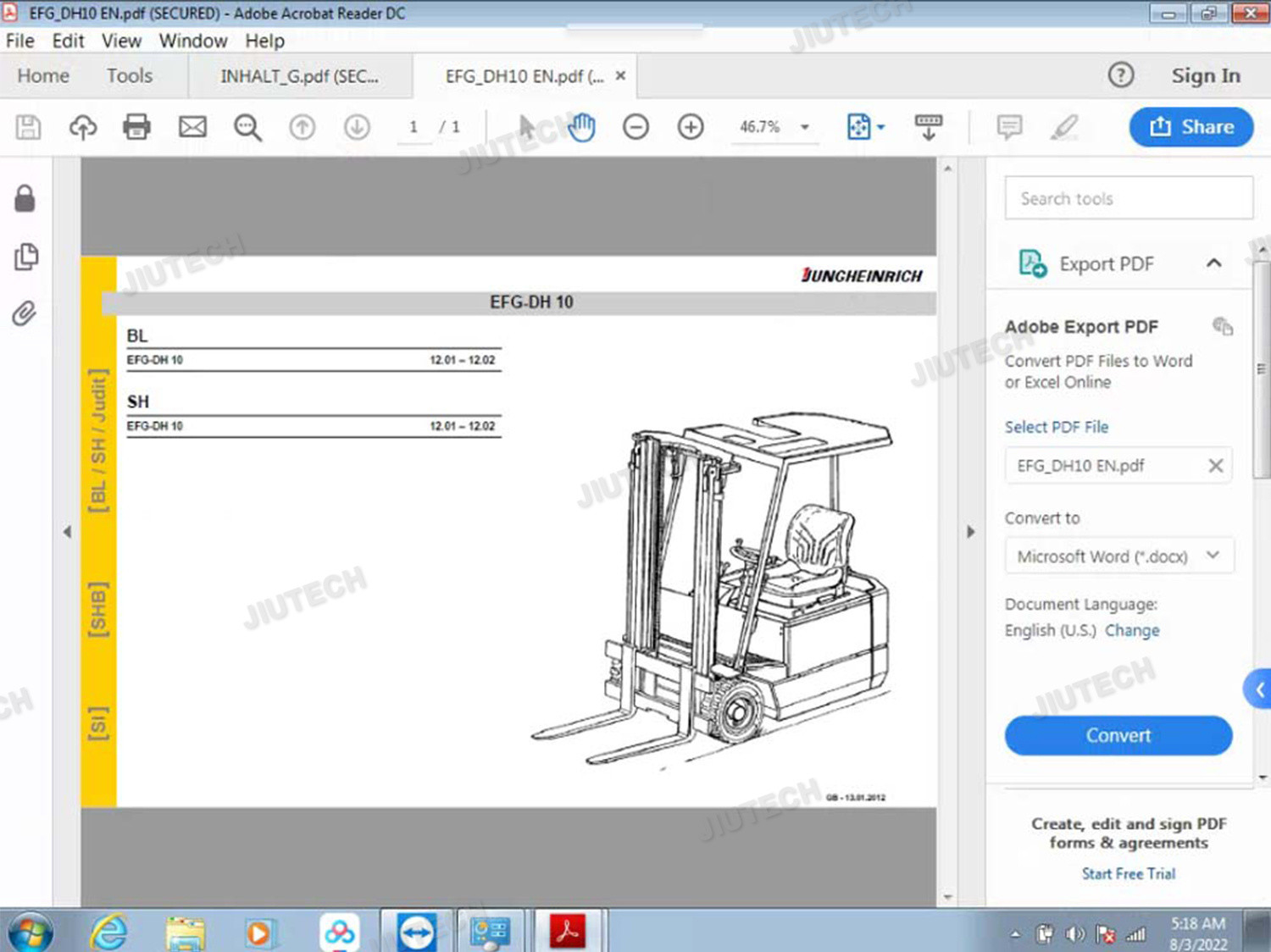Open the attachments paperclip panel

tap(25, 314)
